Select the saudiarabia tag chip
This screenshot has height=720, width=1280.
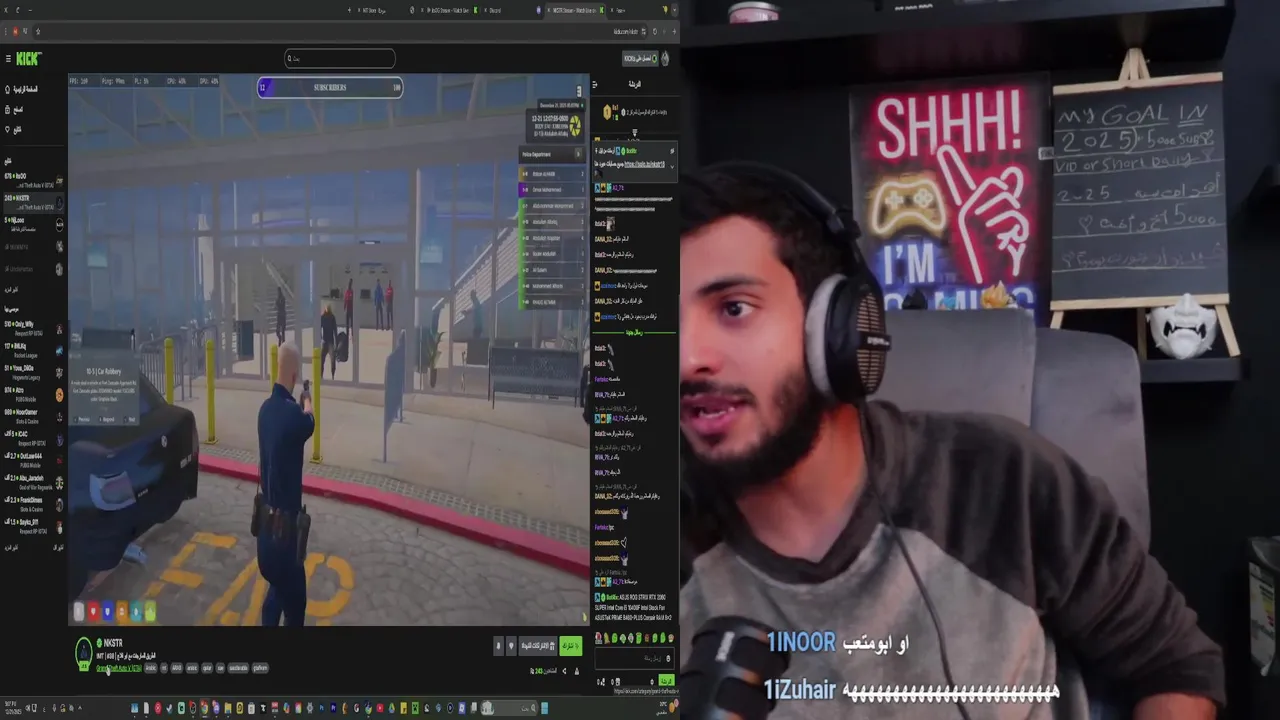coord(238,668)
